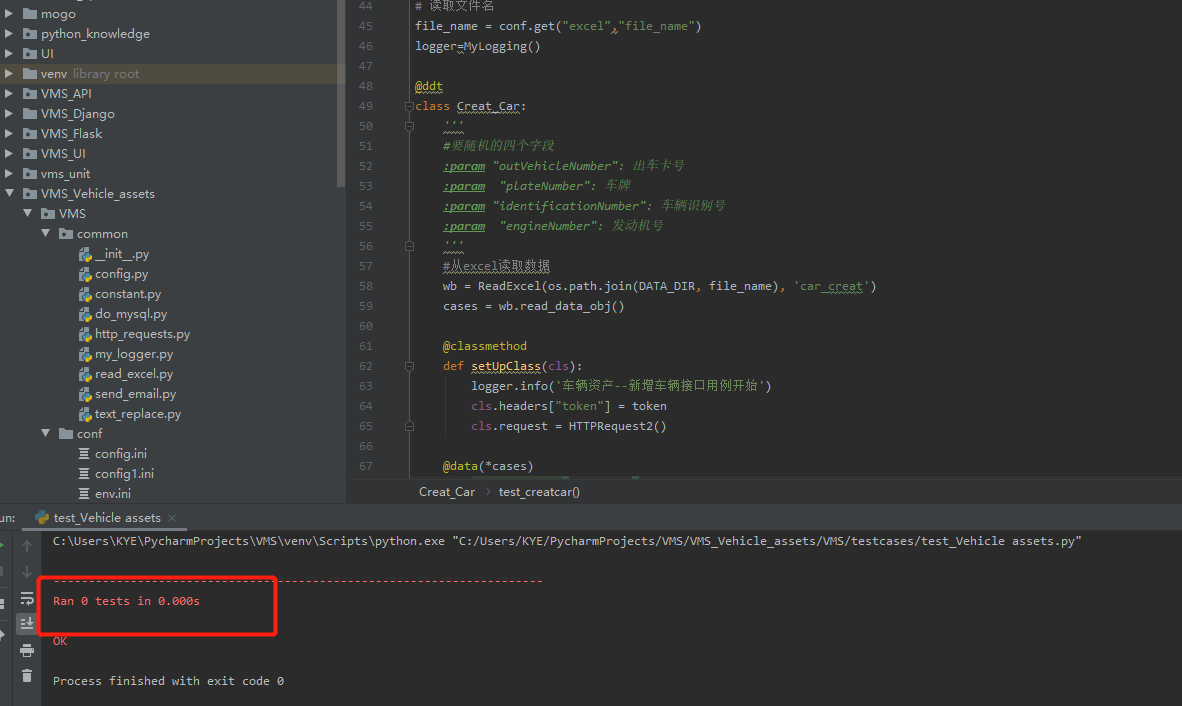Expand the UI folder
Viewport: 1182px width, 706px height.
coord(9,53)
